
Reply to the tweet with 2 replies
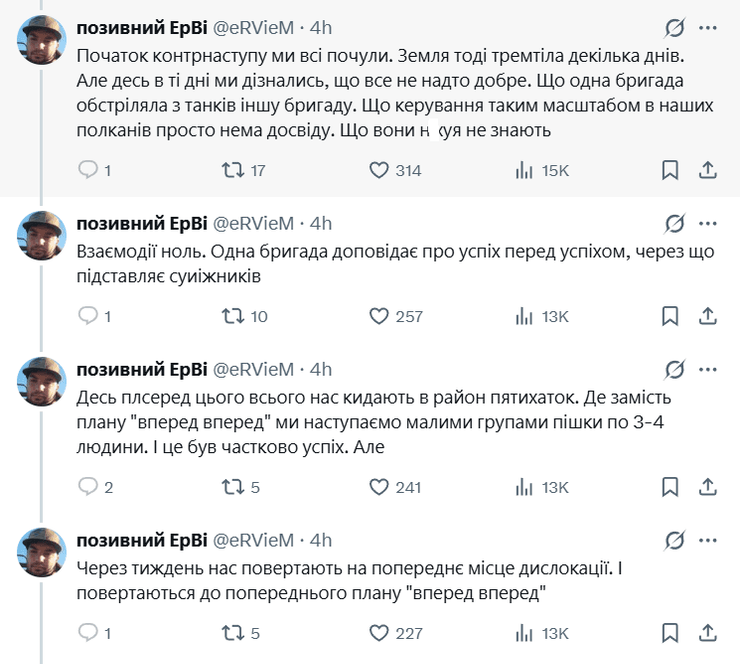[89, 487]
